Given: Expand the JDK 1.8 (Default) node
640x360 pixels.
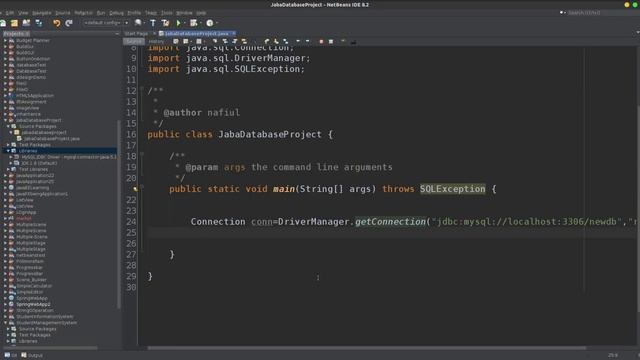Looking at the screenshot, I should point(11,163).
